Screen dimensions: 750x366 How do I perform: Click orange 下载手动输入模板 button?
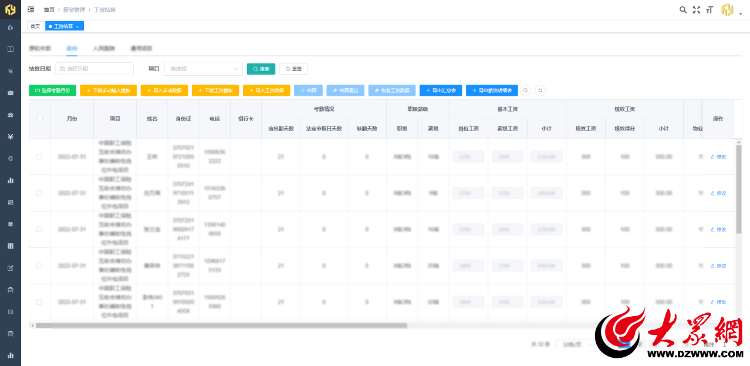tap(109, 90)
